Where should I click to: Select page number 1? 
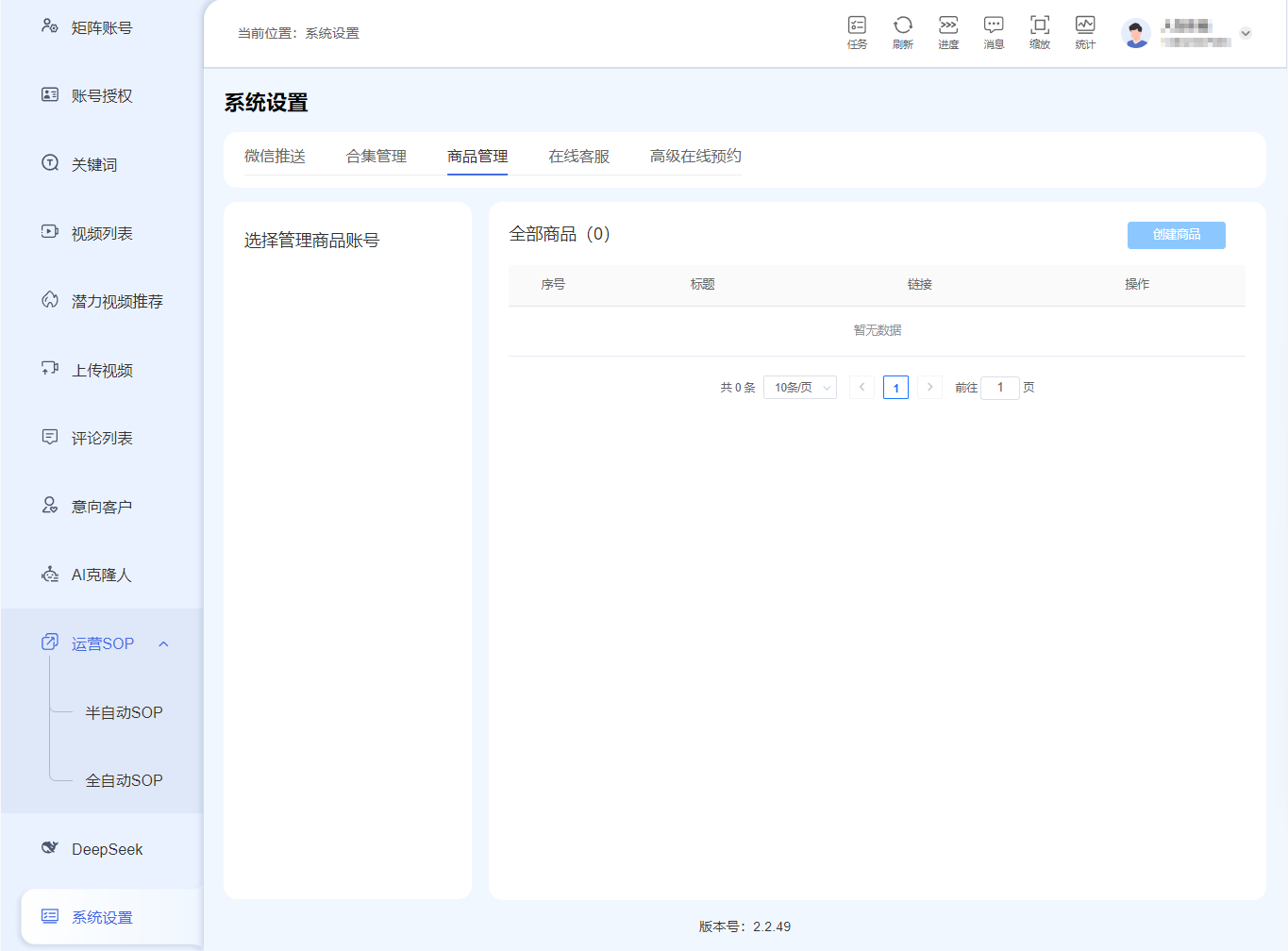click(896, 388)
